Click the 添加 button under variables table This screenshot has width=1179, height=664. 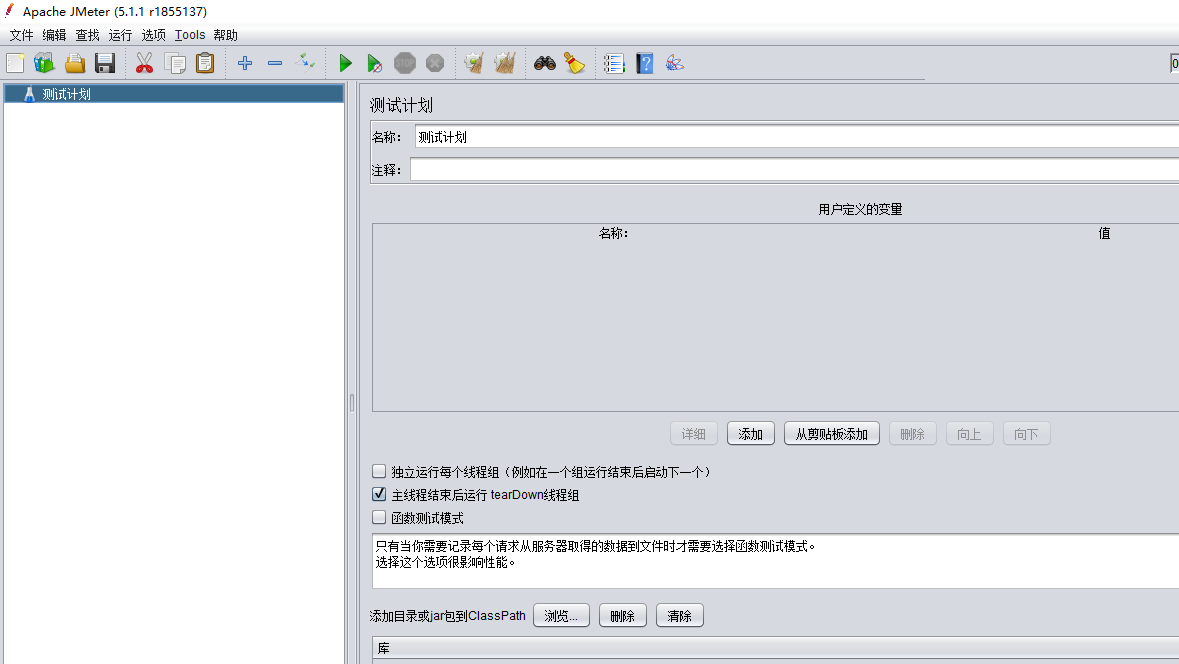tap(750, 434)
